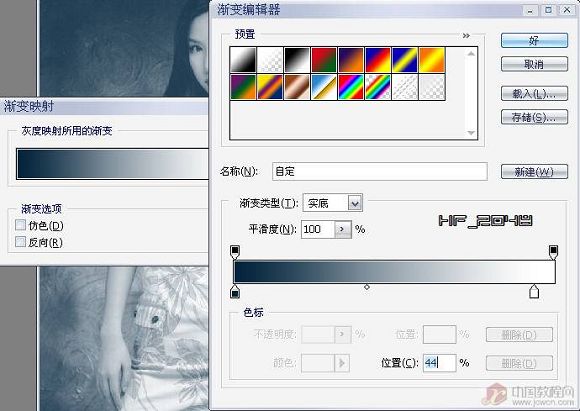Open the 平滑度 smoothness slider arrow
The width and height of the screenshot is (580, 411).
click(x=343, y=229)
